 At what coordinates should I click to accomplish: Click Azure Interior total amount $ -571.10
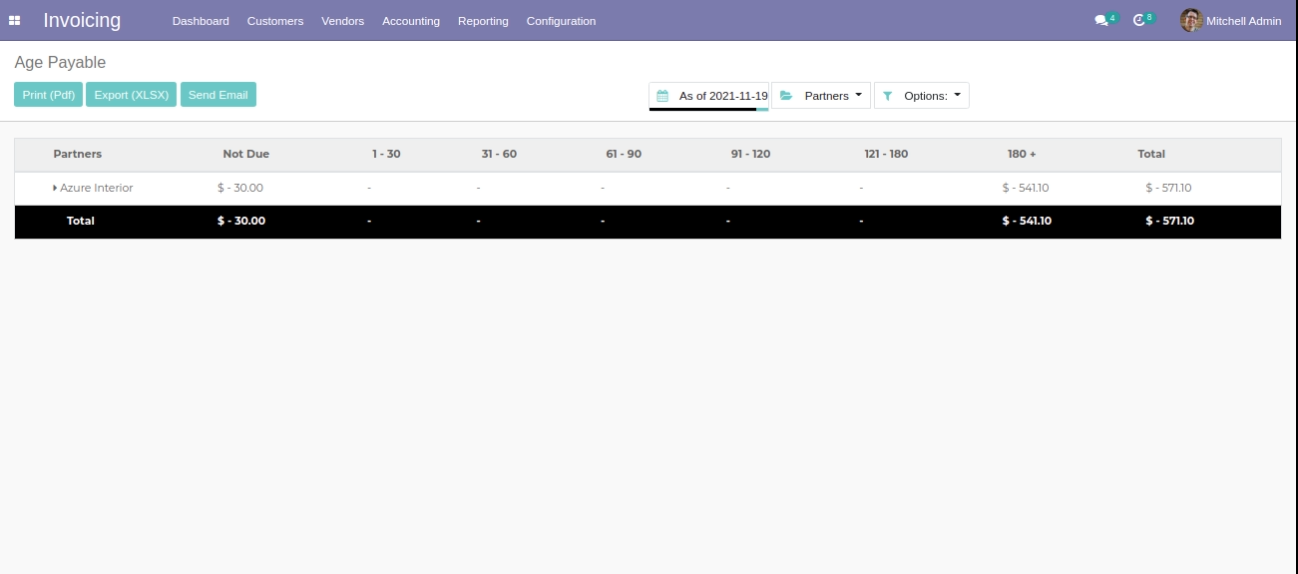pyautogui.click(x=1167, y=188)
